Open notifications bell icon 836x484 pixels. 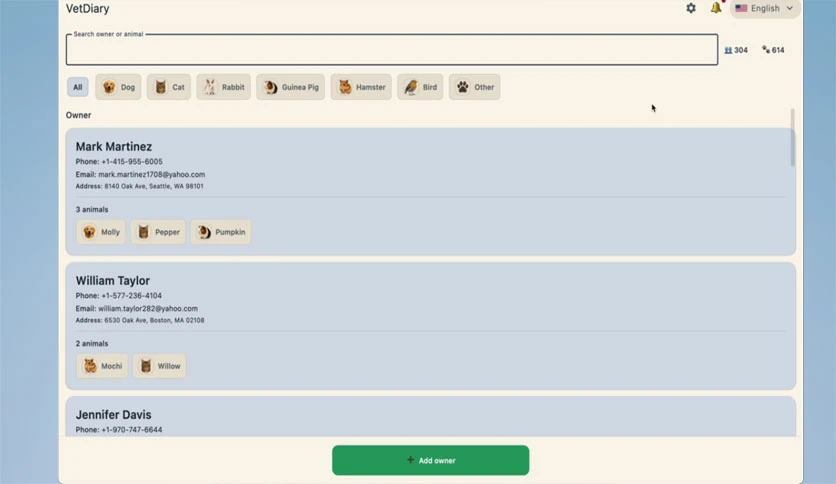[716, 7]
